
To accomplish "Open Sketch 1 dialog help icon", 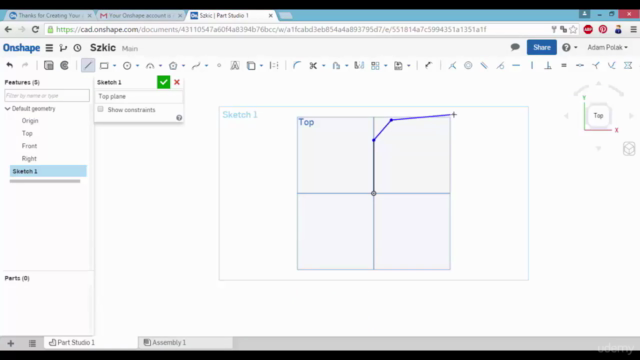I will click(x=179, y=118).
